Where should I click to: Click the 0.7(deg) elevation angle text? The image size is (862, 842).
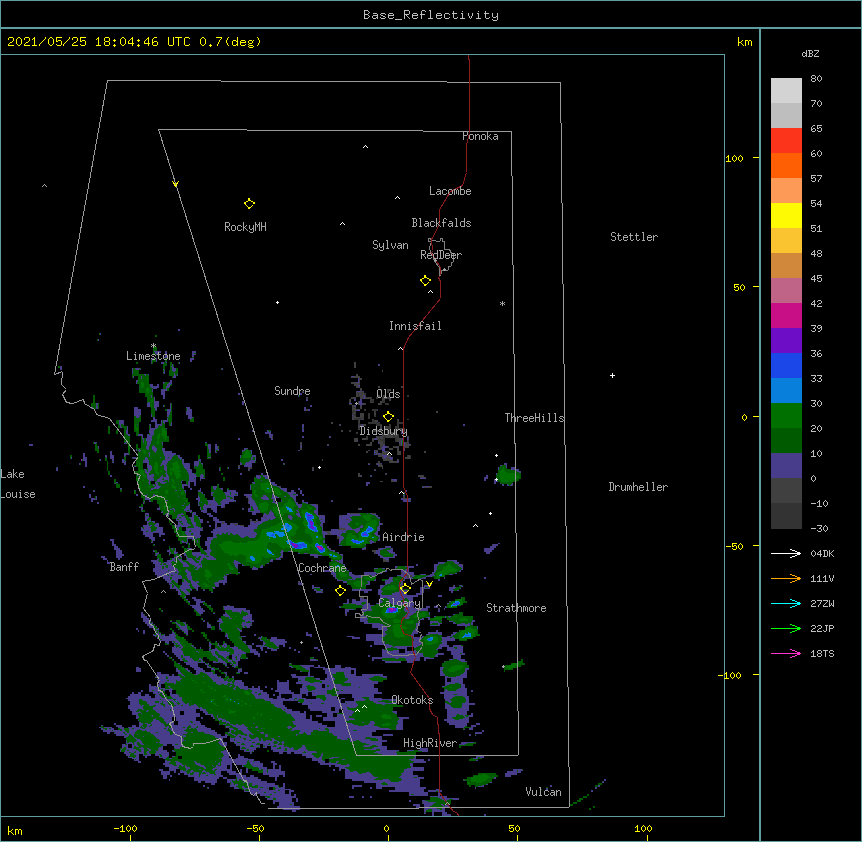coord(230,42)
